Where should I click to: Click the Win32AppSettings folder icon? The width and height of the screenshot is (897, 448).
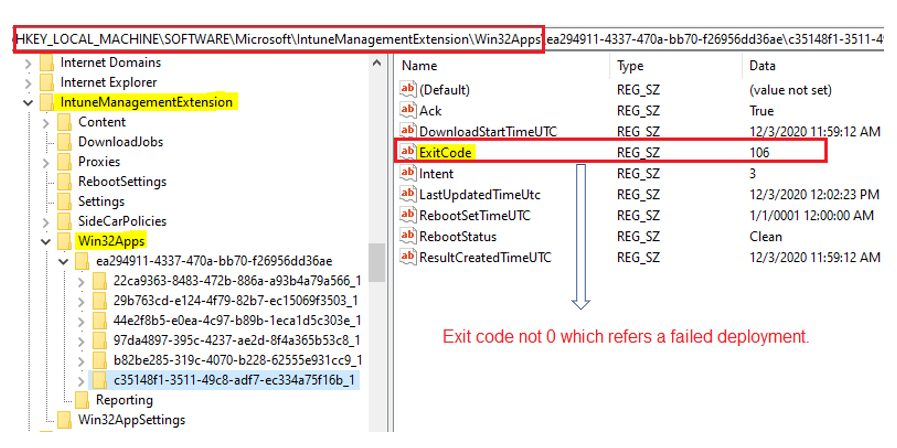click(x=65, y=420)
